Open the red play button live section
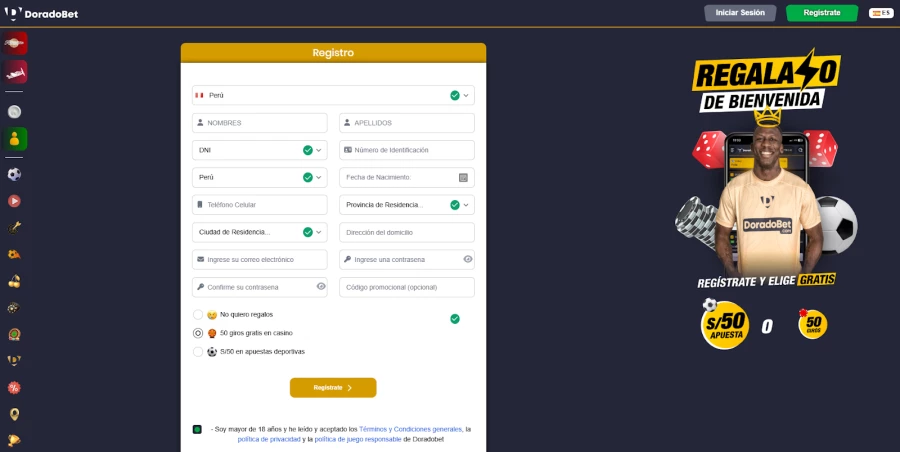This screenshot has width=900, height=452. tap(14, 201)
